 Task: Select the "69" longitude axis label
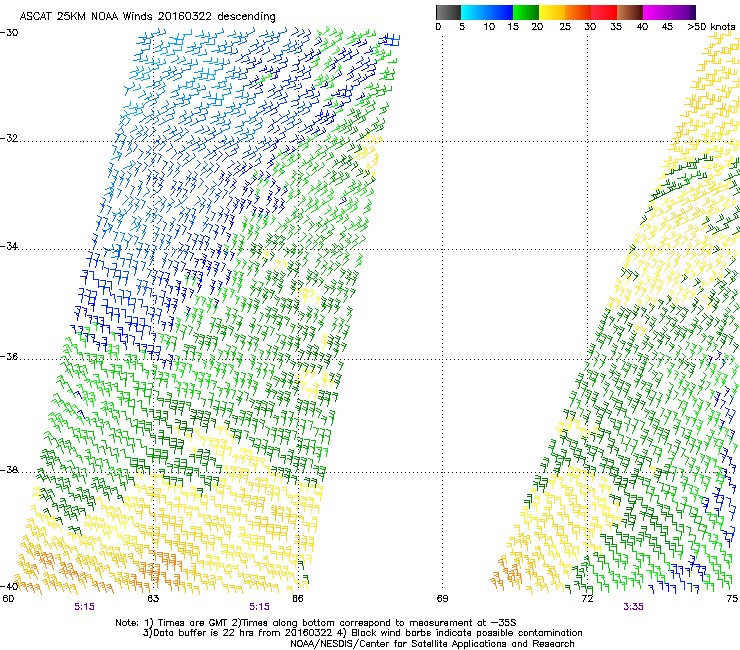coord(442,599)
